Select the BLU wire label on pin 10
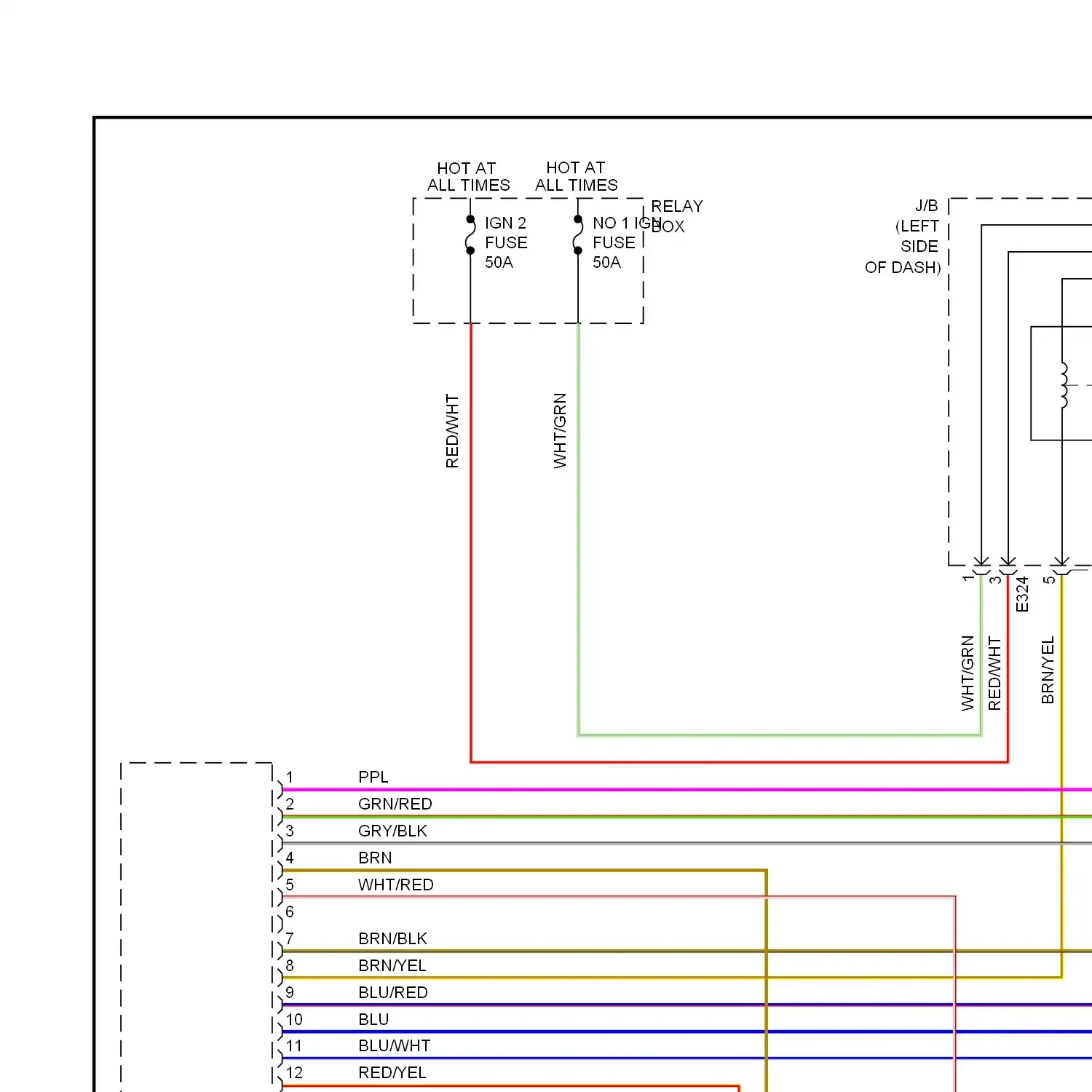 click(x=373, y=1019)
